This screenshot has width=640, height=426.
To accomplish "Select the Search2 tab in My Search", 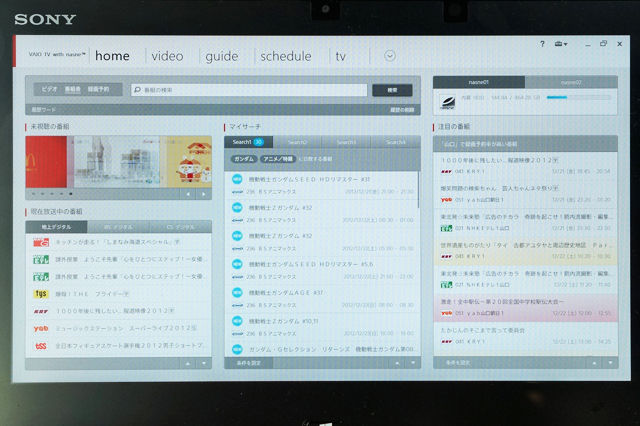I will (297, 142).
